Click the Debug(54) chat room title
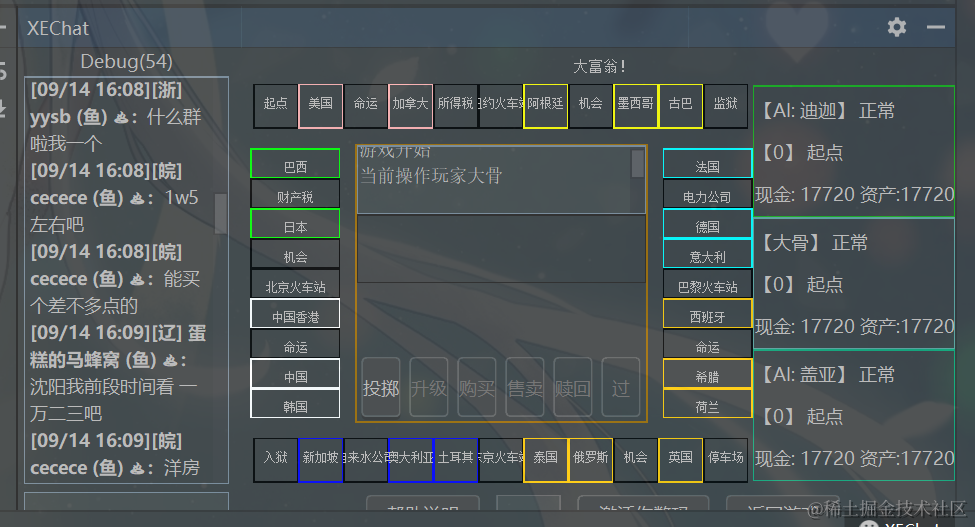Viewport: 975px width, 527px height. click(126, 62)
